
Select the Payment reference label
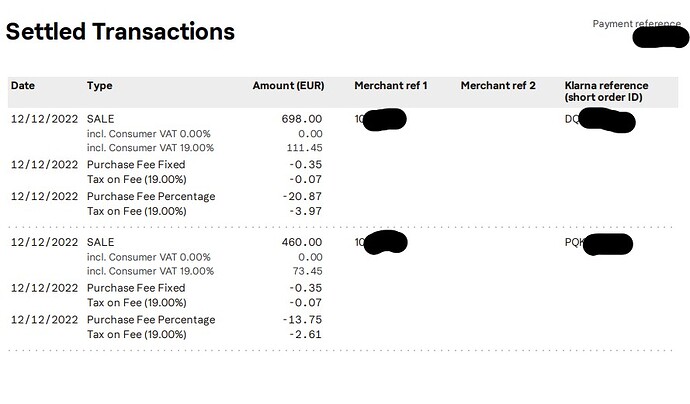[636, 23]
